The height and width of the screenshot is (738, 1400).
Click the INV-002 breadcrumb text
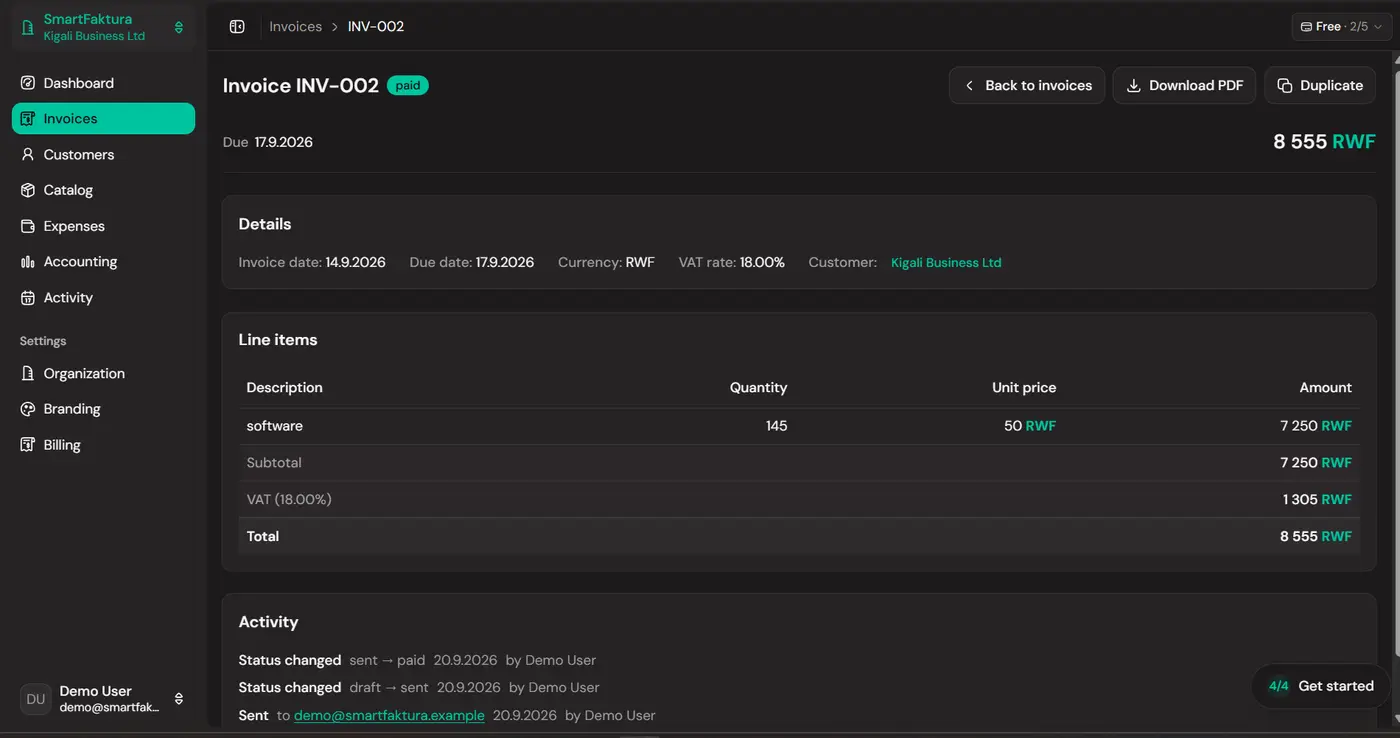tap(376, 27)
